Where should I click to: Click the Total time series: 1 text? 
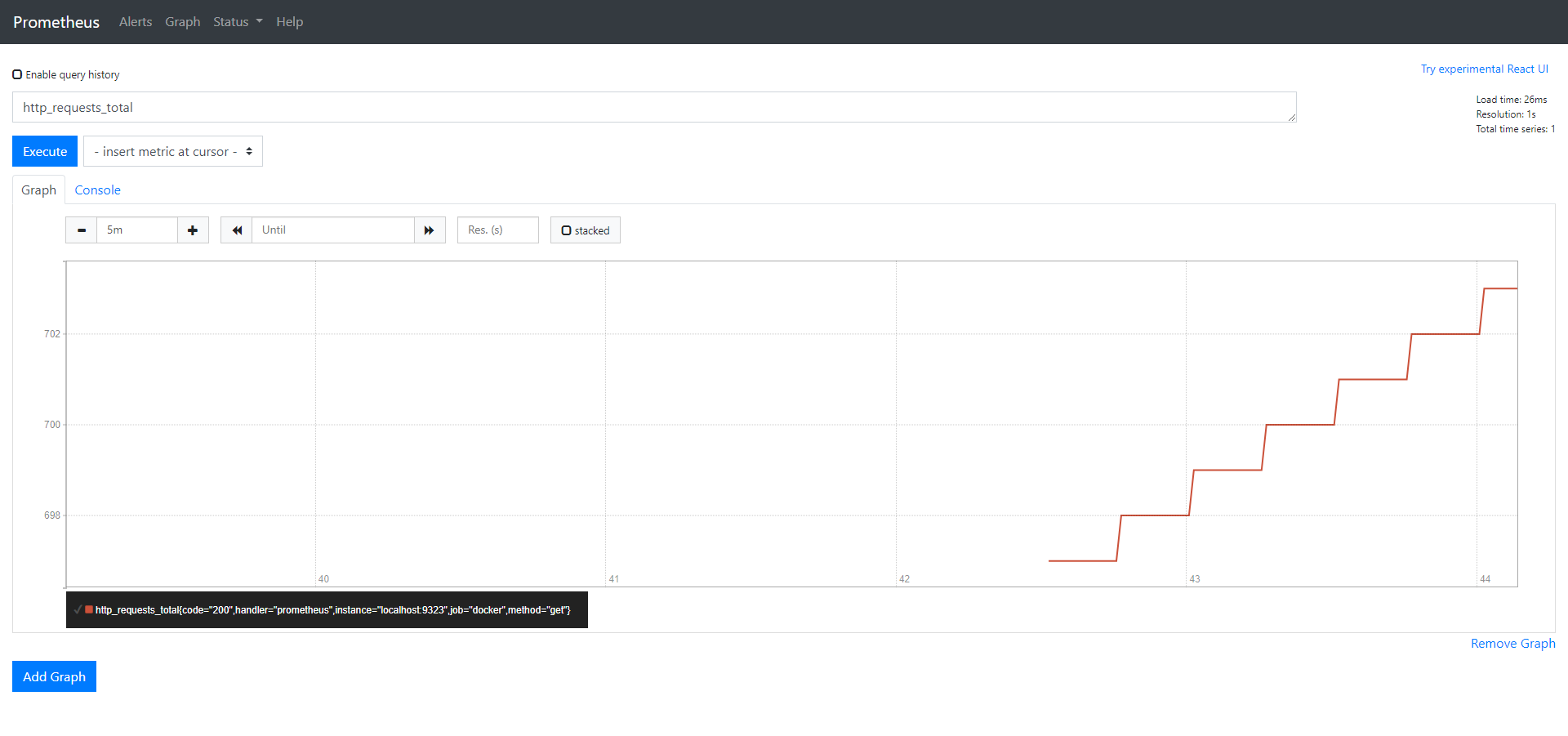[x=1515, y=129]
